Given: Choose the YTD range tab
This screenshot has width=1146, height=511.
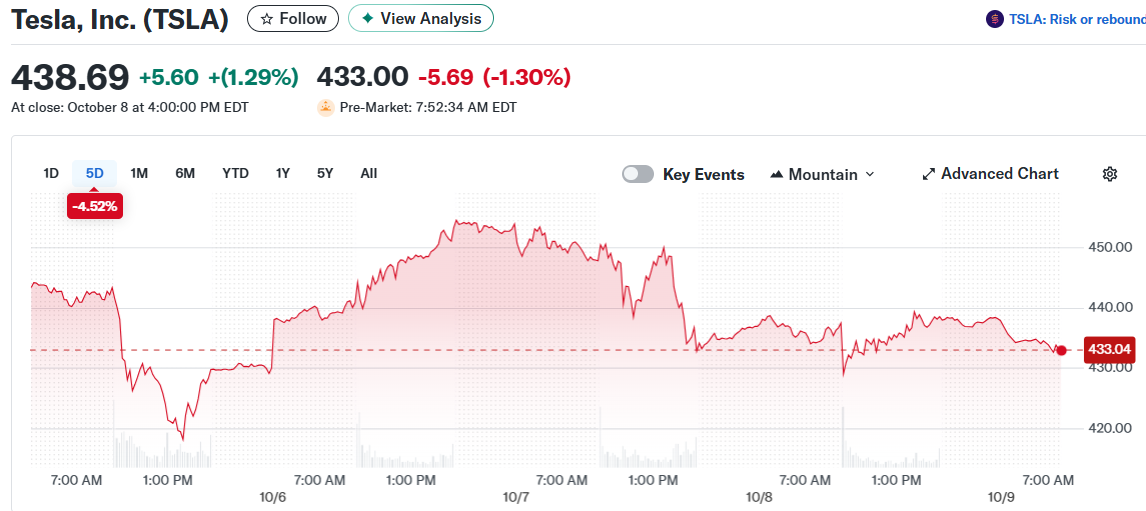Looking at the screenshot, I should (235, 173).
